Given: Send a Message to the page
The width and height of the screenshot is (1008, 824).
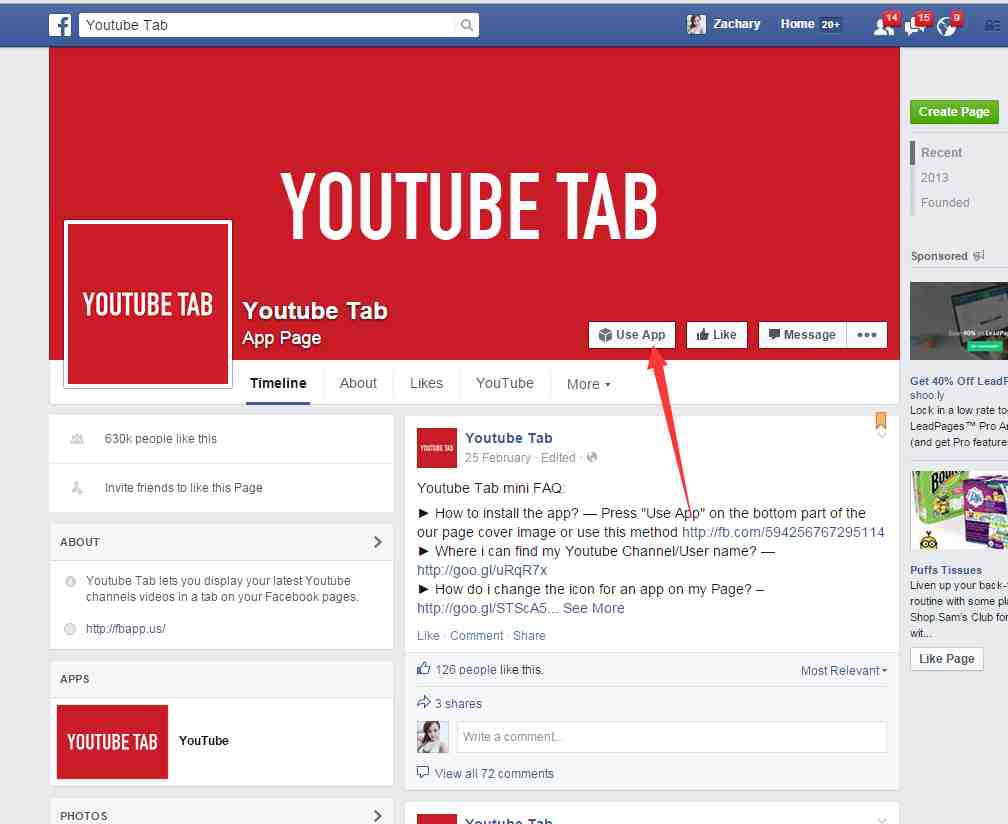Looking at the screenshot, I should 802,335.
